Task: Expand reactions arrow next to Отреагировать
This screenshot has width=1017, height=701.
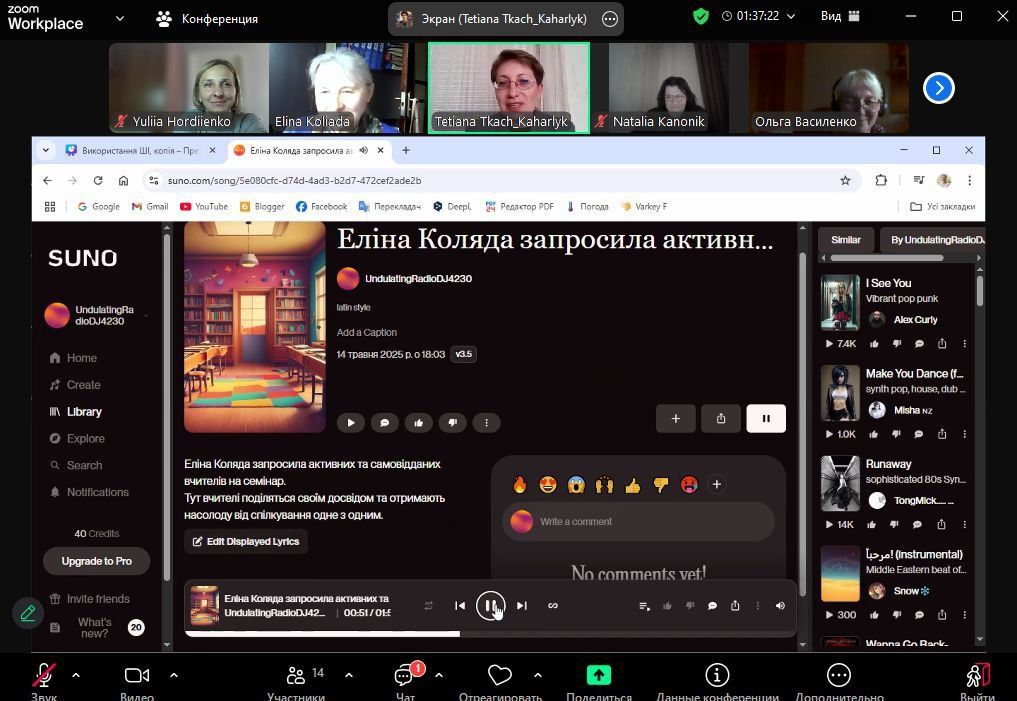Action: (538, 675)
